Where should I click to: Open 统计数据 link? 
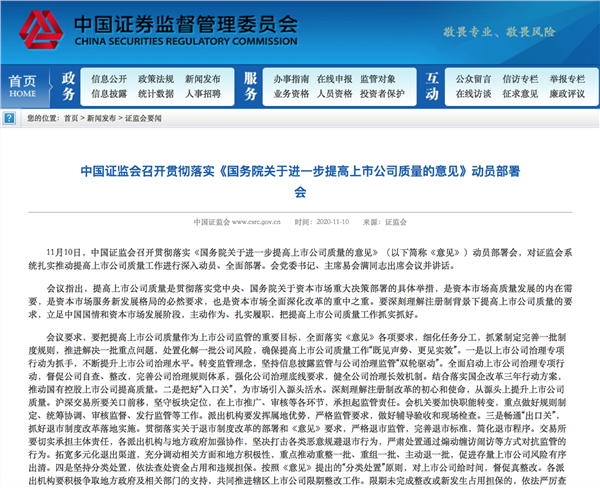point(156,94)
